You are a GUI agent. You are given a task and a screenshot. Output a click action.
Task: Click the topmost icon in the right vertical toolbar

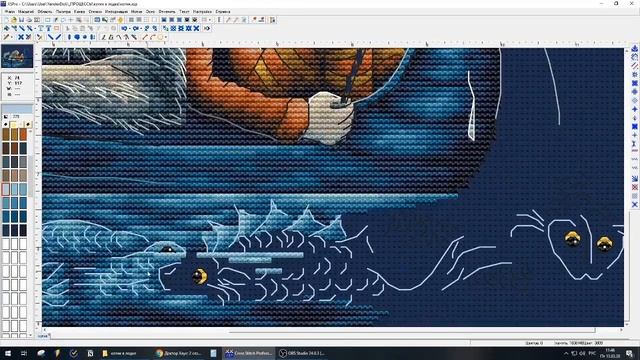(635, 49)
